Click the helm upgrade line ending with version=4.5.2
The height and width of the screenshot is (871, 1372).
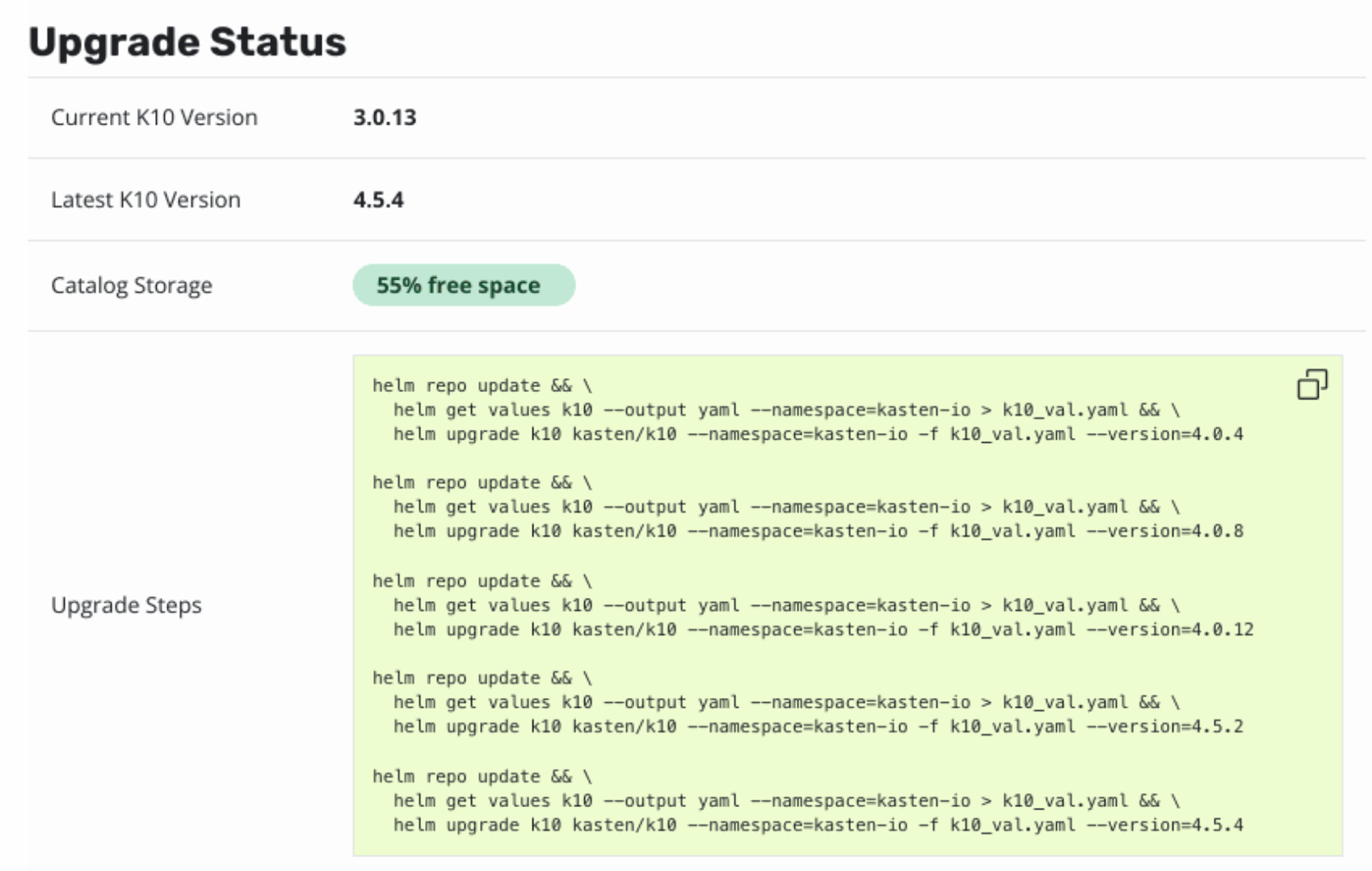click(x=817, y=727)
